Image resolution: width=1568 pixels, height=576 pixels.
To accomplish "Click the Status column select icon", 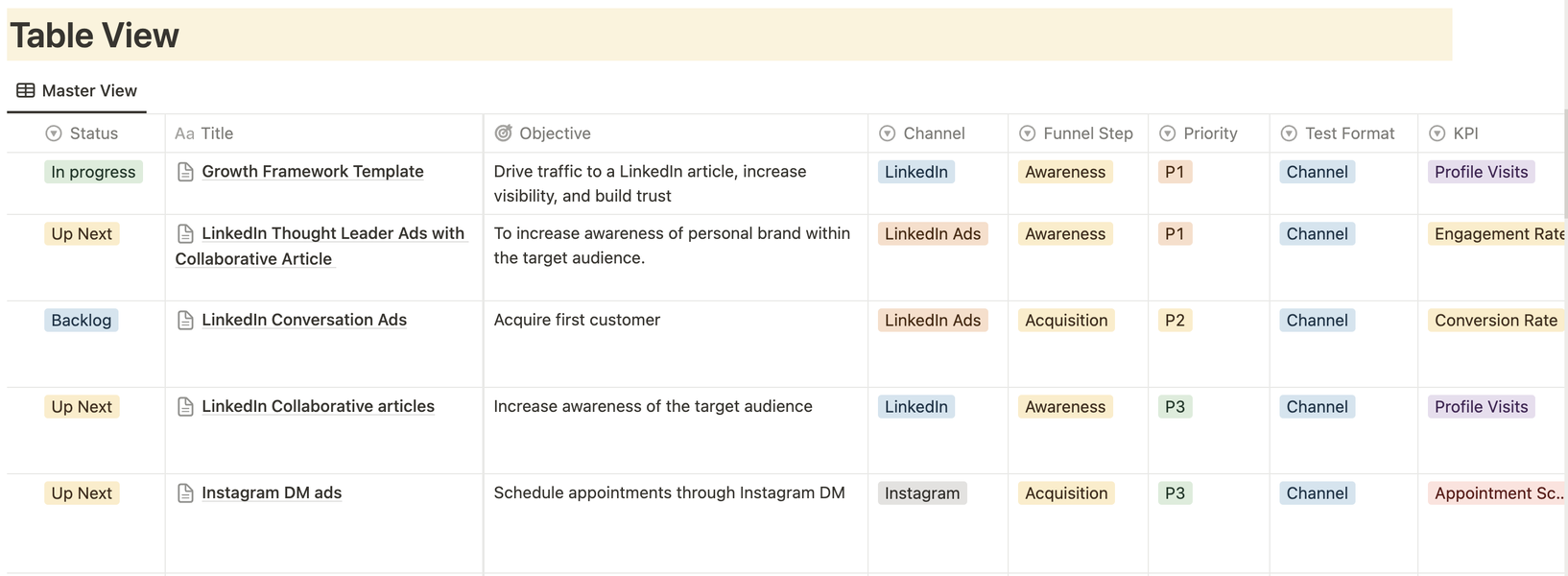I will tap(54, 133).
